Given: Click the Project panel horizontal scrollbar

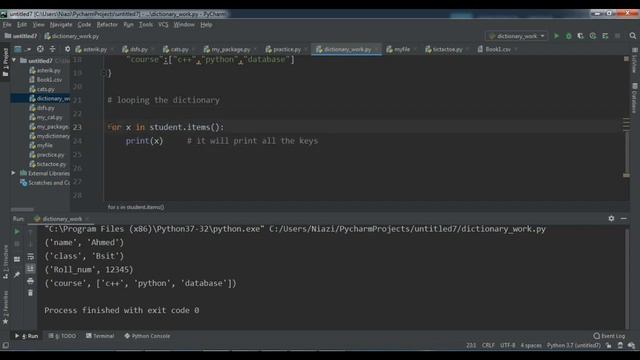Looking at the screenshot, I should pyautogui.click(x=22, y=209).
